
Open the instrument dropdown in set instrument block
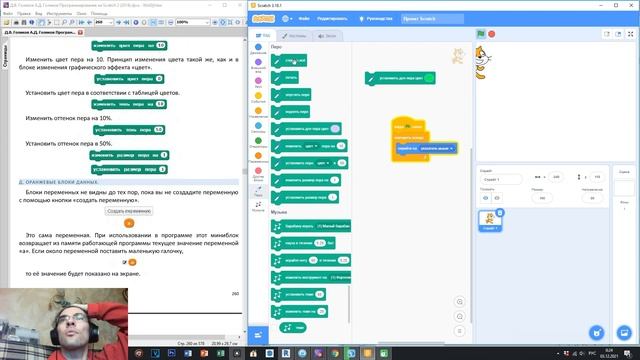tap(340, 278)
